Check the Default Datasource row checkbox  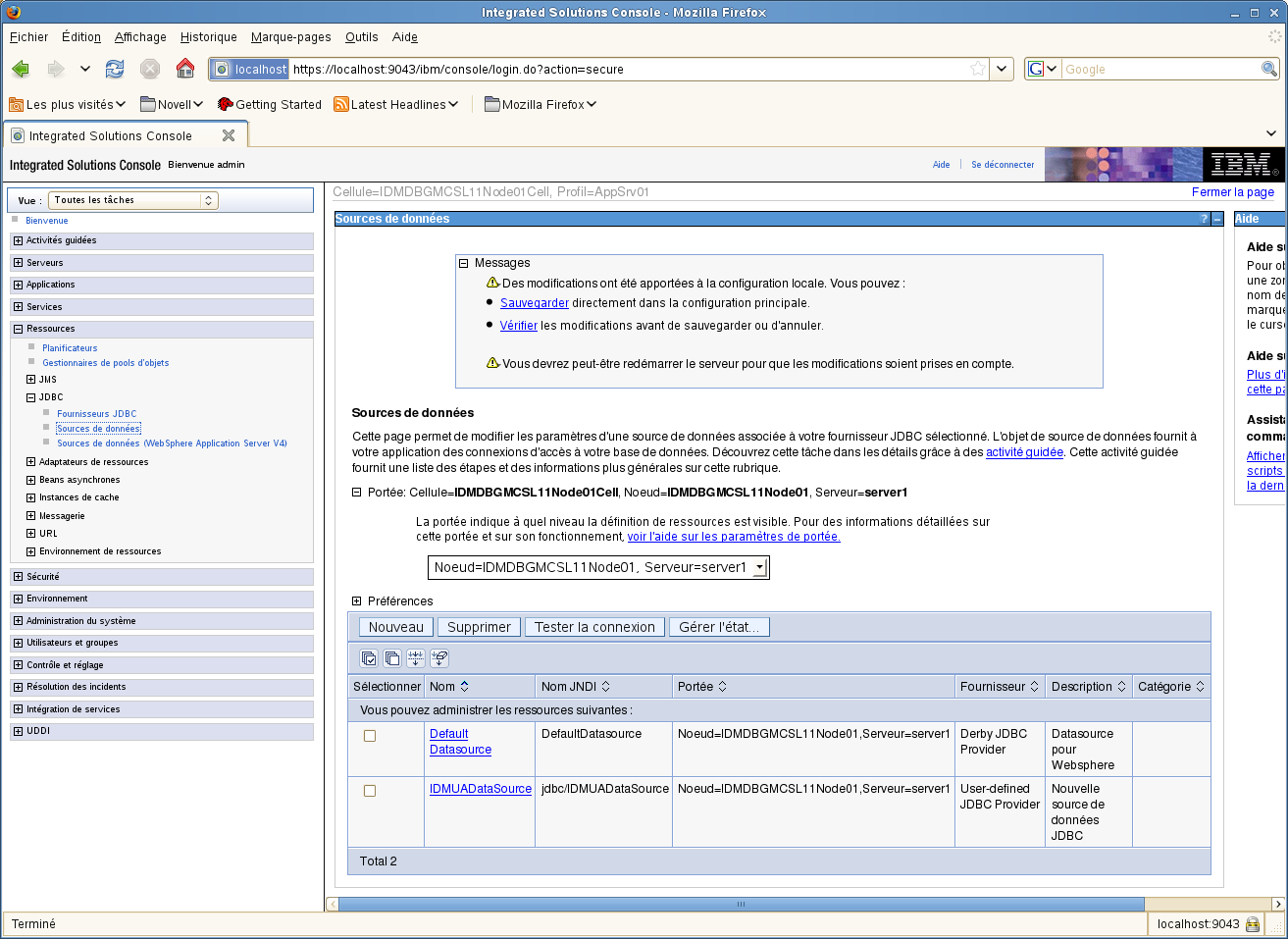point(370,736)
